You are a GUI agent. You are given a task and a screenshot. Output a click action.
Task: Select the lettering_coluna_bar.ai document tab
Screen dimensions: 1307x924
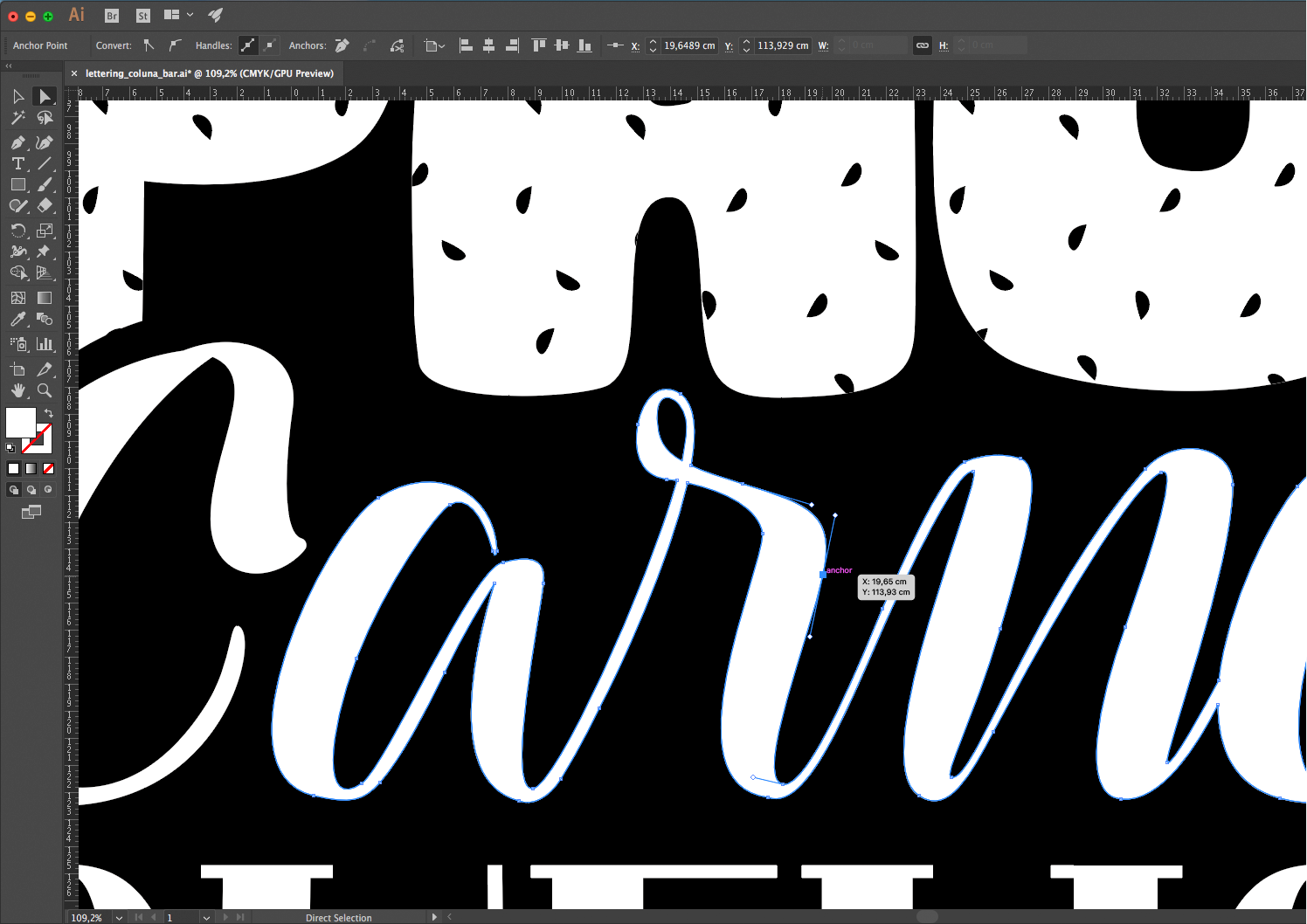pos(209,73)
